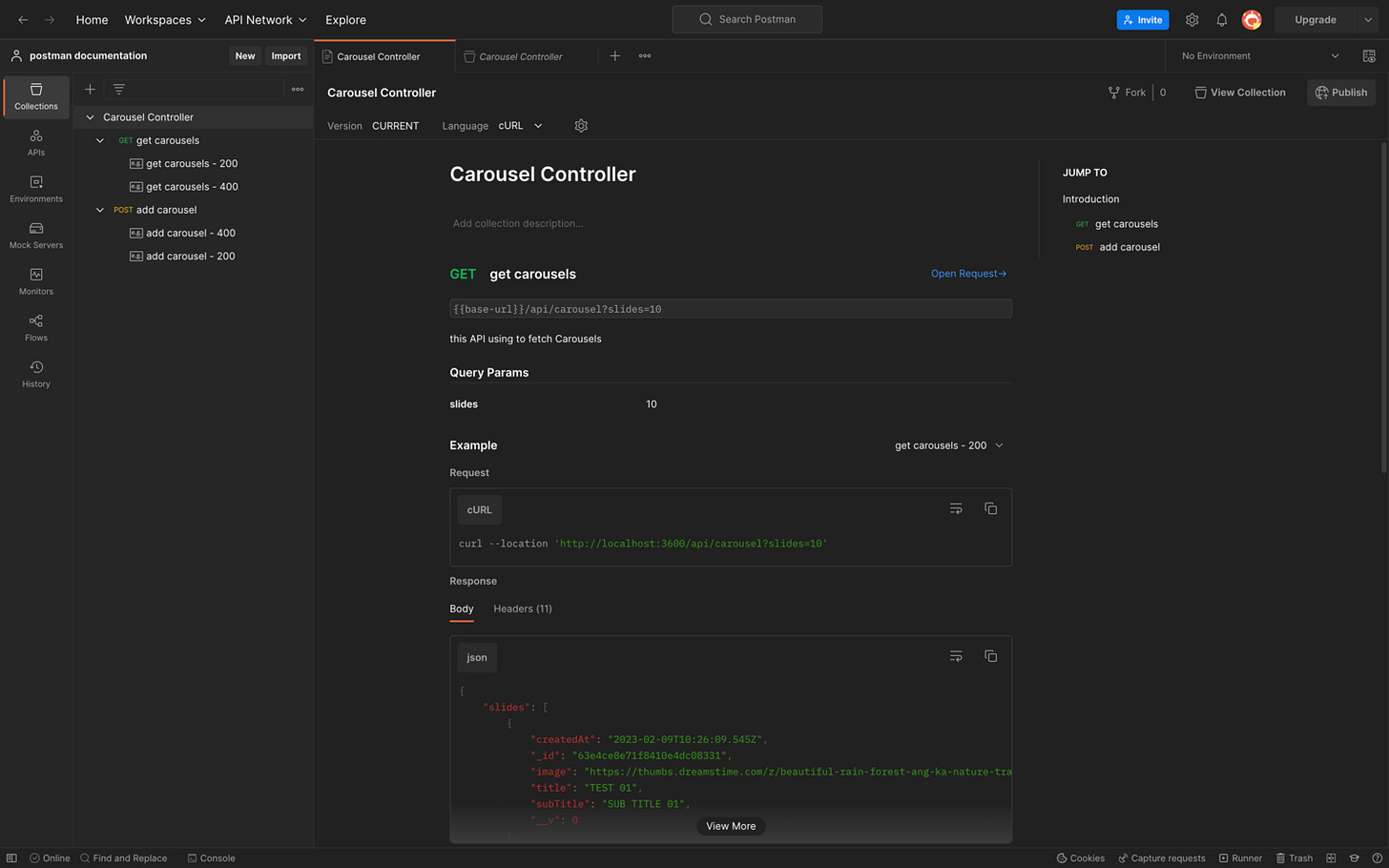Viewport: 1389px width, 868px height.
Task: Toggle the bottom-left sidebar visibility icon
Action: [x=11, y=858]
